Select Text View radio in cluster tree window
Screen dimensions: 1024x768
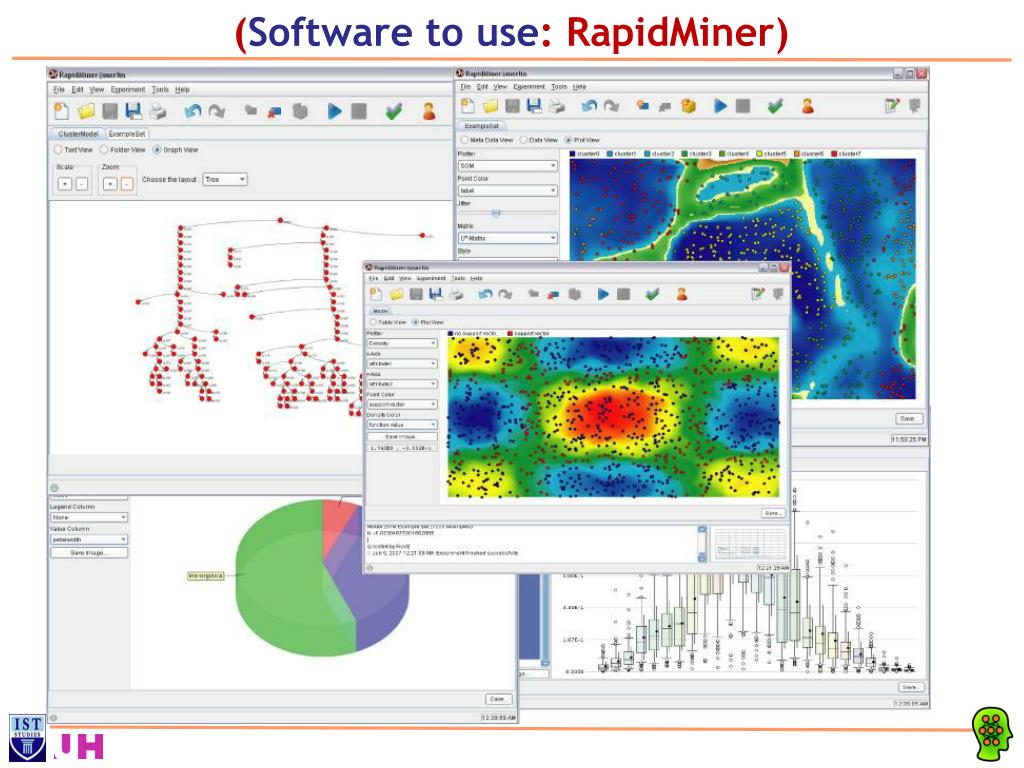(x=58, y=150)
